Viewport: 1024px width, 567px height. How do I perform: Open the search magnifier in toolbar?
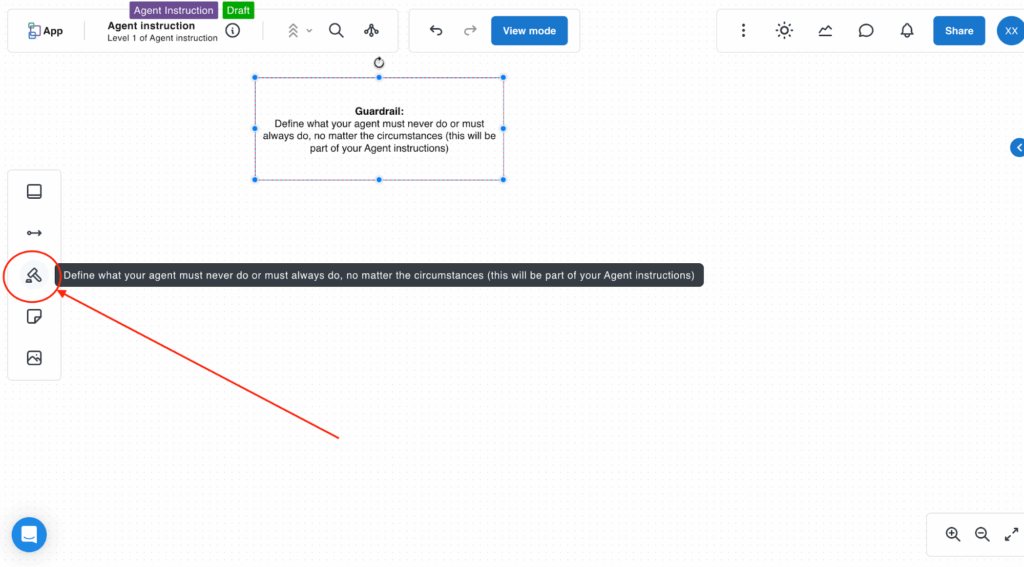[336, 31]
